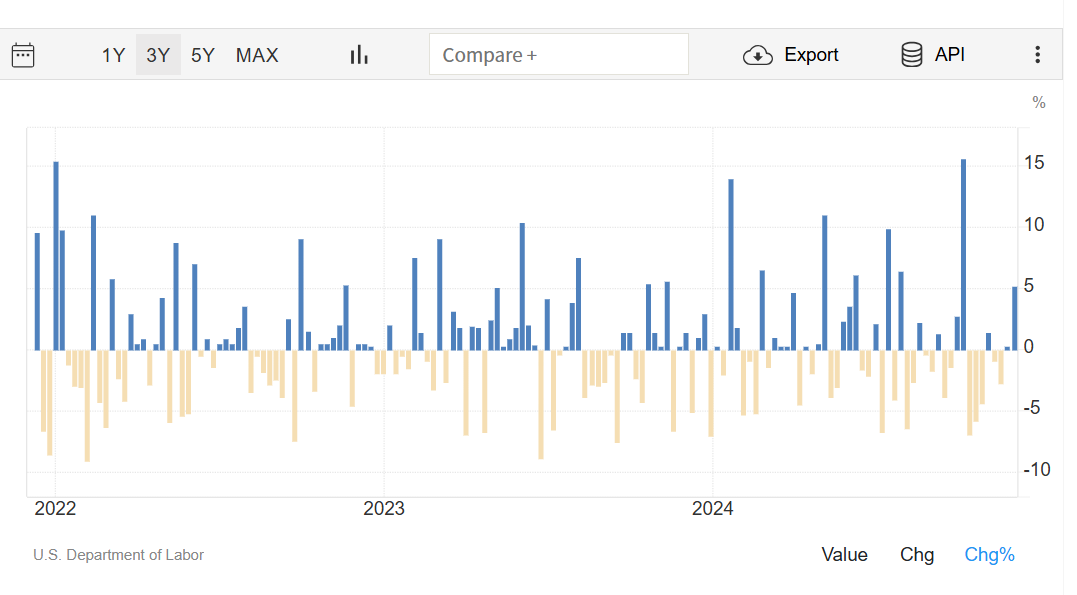Click the U.S. Department of Labor source

[x=118, y=555]
